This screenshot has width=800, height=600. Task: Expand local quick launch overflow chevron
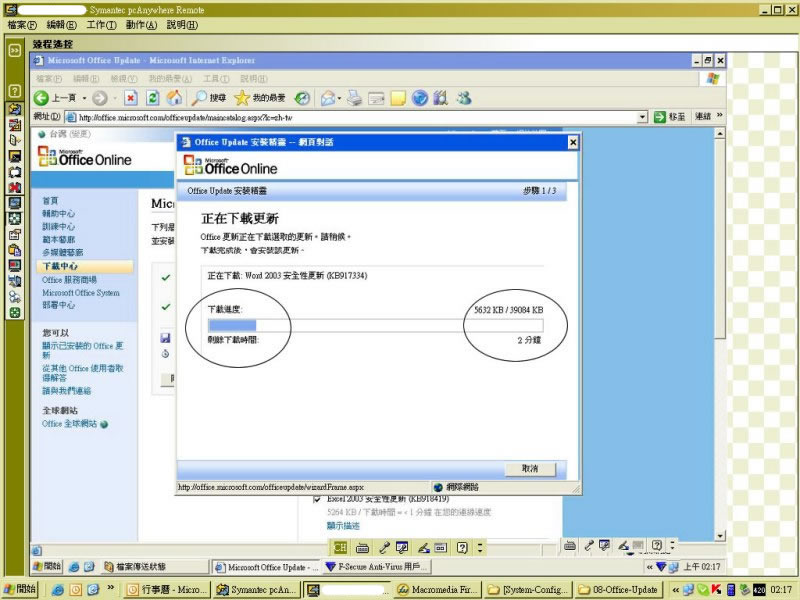110,588
